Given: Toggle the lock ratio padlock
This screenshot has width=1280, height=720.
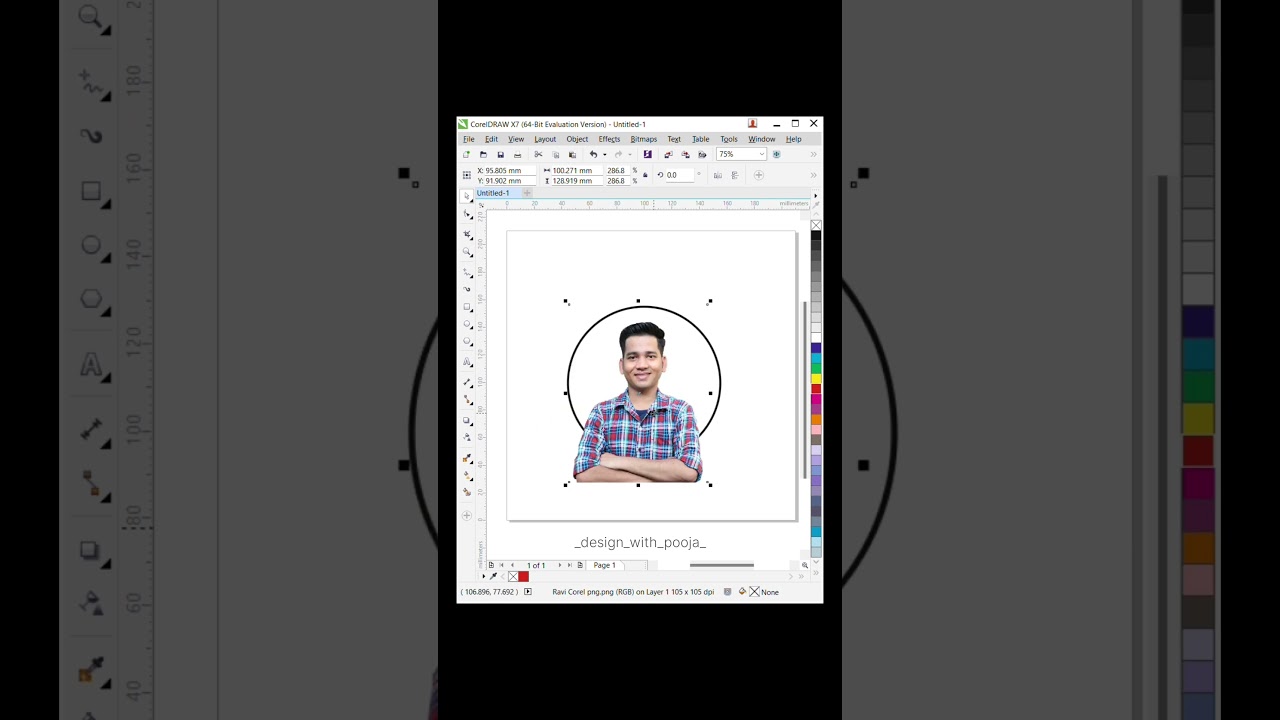Looking at the screenshot, I should coord(645,175).
